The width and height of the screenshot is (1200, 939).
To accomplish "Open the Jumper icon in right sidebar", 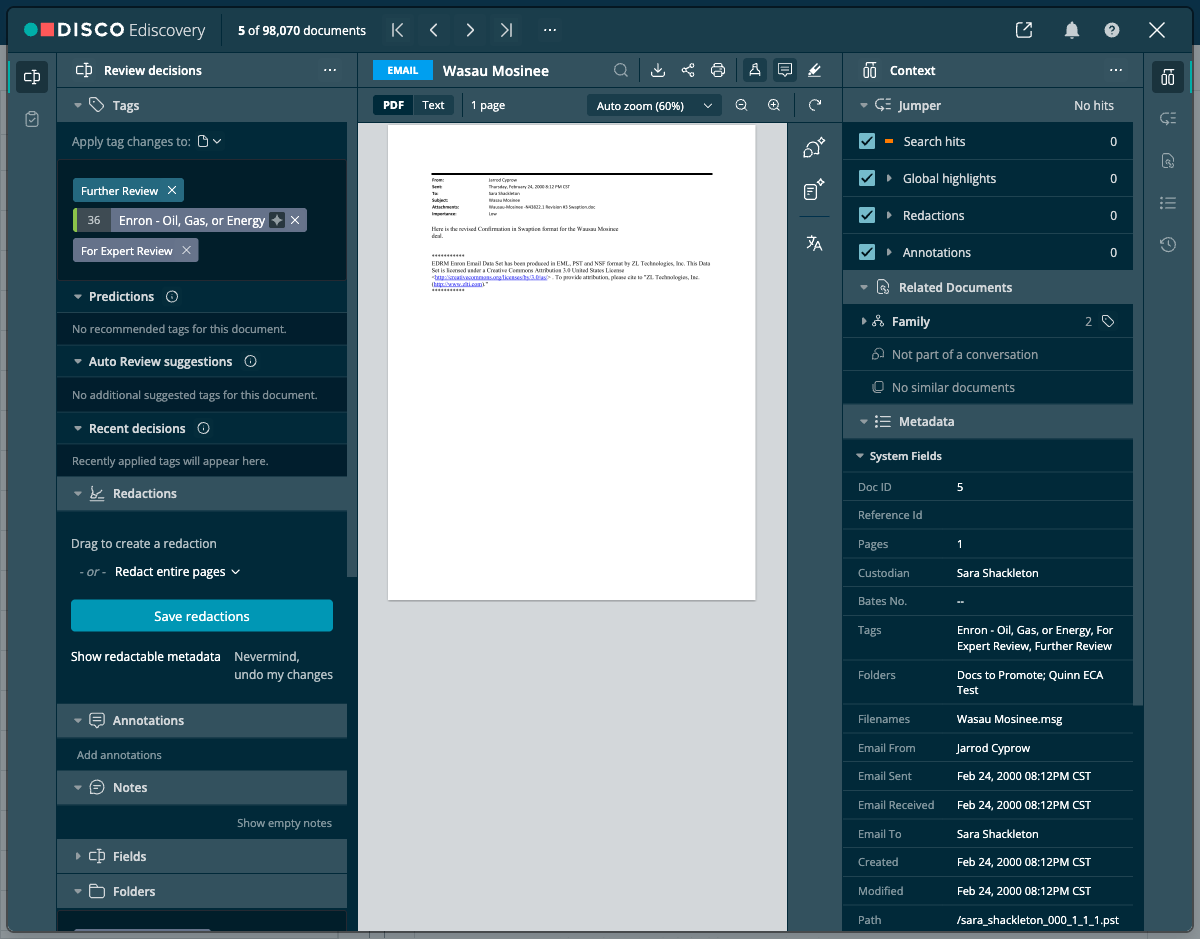I will coord(1168,119).
